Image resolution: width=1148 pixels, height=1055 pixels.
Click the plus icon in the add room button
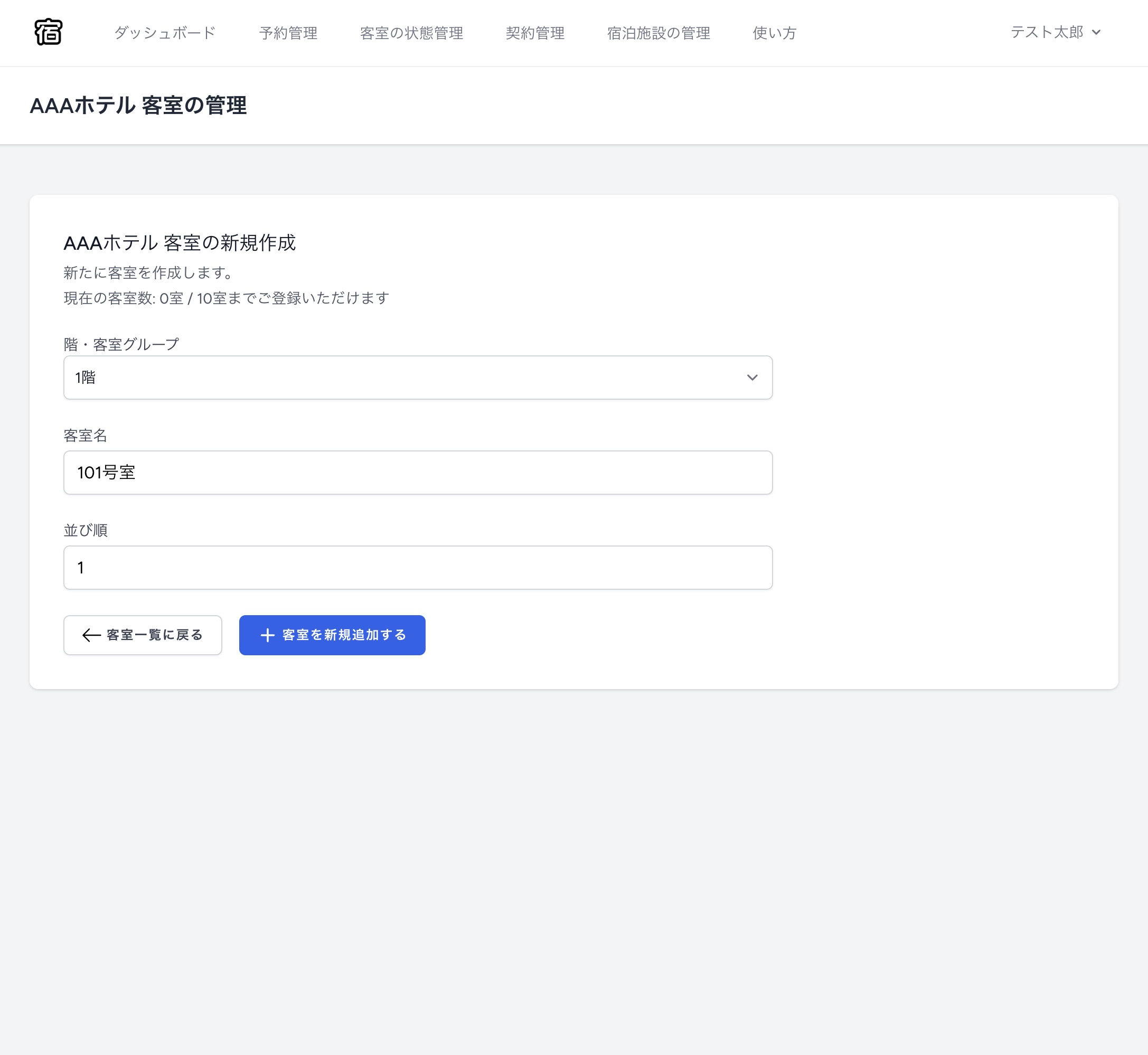(267, 635)
